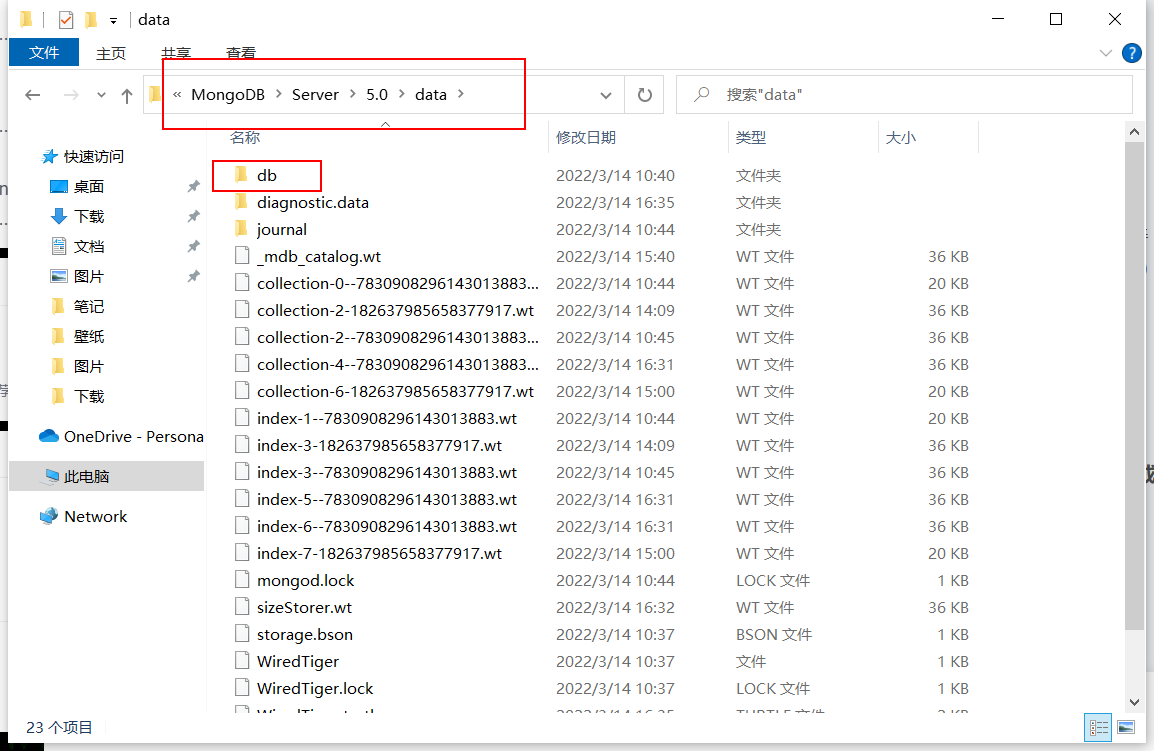Click the file list scrollbar up arrow
The width and height of the screenshot is (1154, 751).
pos(1134,133)
